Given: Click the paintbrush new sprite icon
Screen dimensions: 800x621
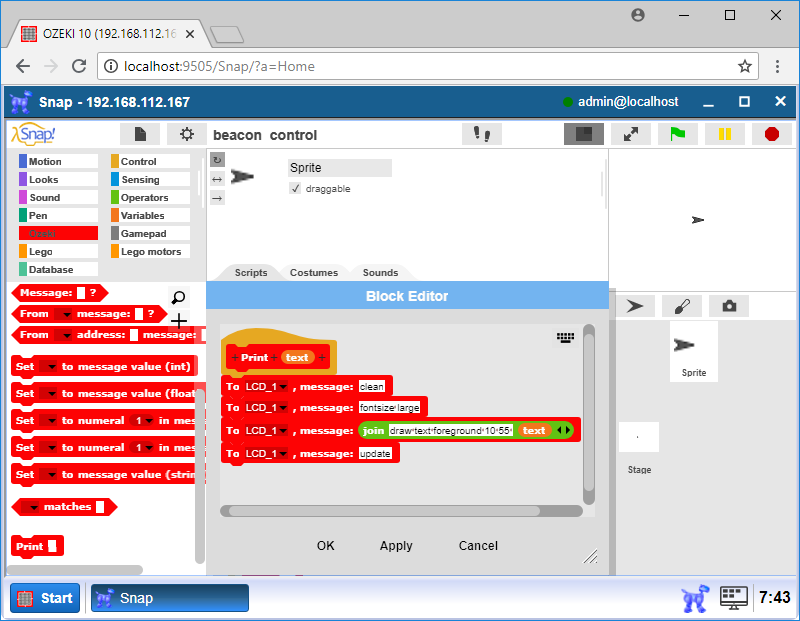Looking at the screenshot, I should (x=681, y=306).
